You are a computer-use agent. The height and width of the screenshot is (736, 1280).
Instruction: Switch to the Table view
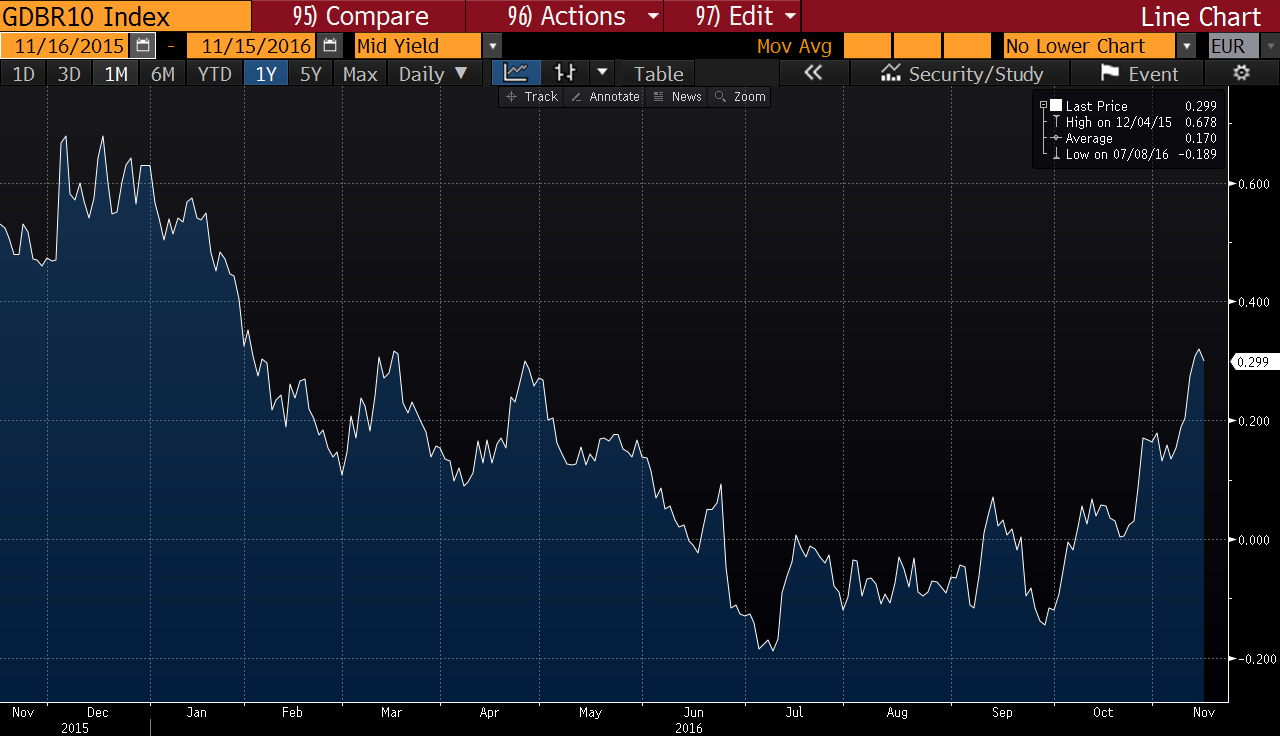658,74
